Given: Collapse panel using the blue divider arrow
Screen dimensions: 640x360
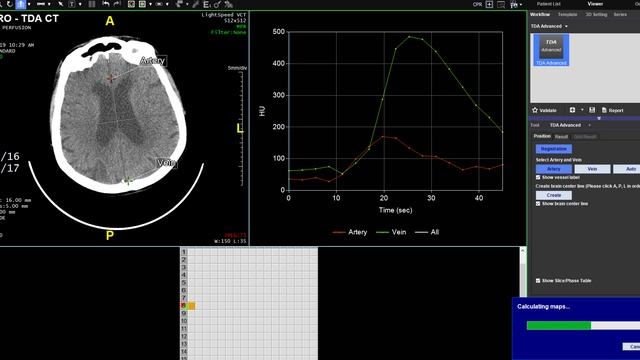Looking at the screenshot, I should coord(599,118).
